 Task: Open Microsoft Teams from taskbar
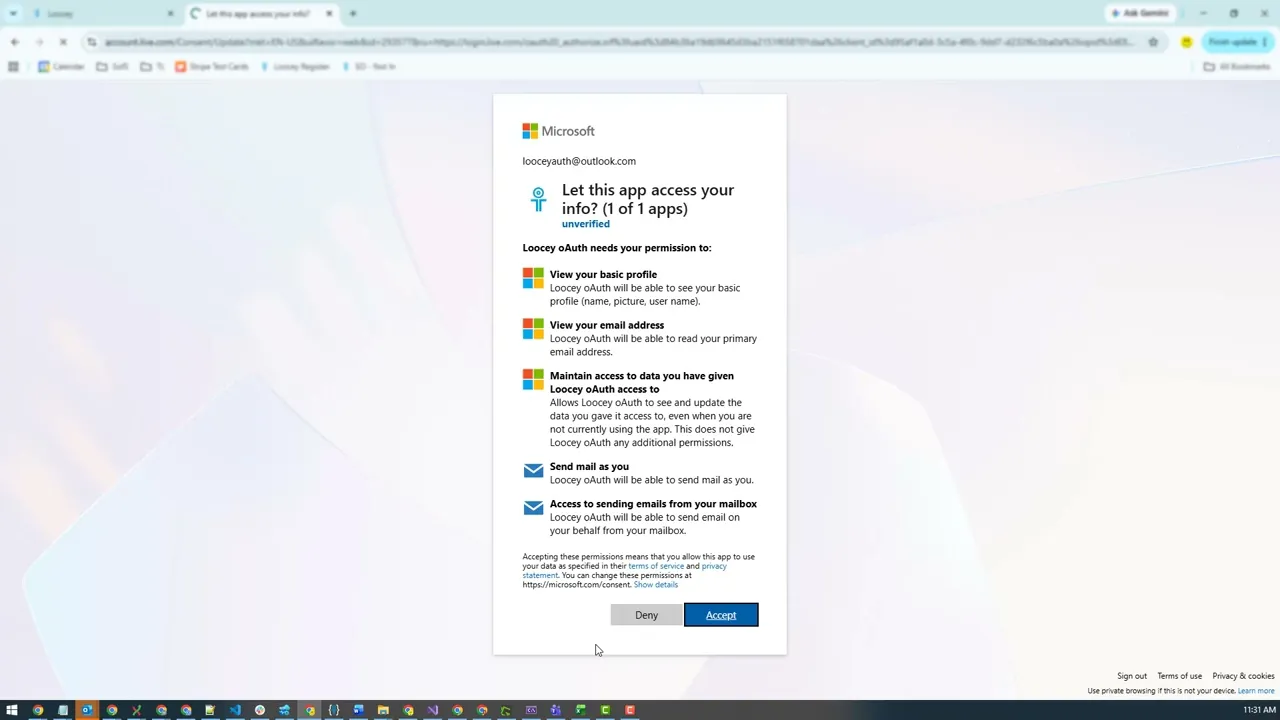point(556,710)
